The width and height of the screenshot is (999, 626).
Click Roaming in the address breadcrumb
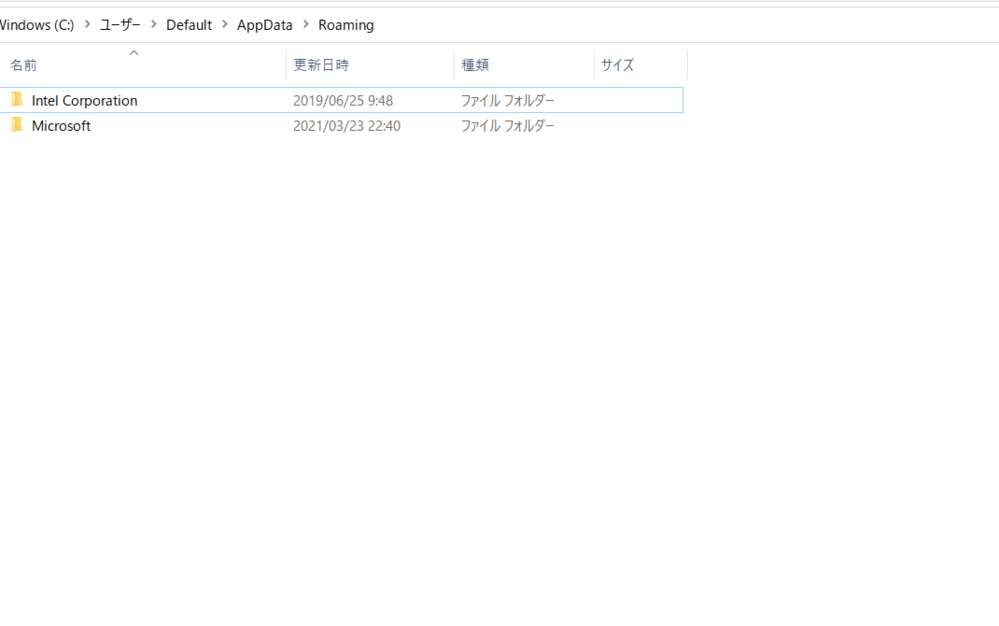coord(346,25)
